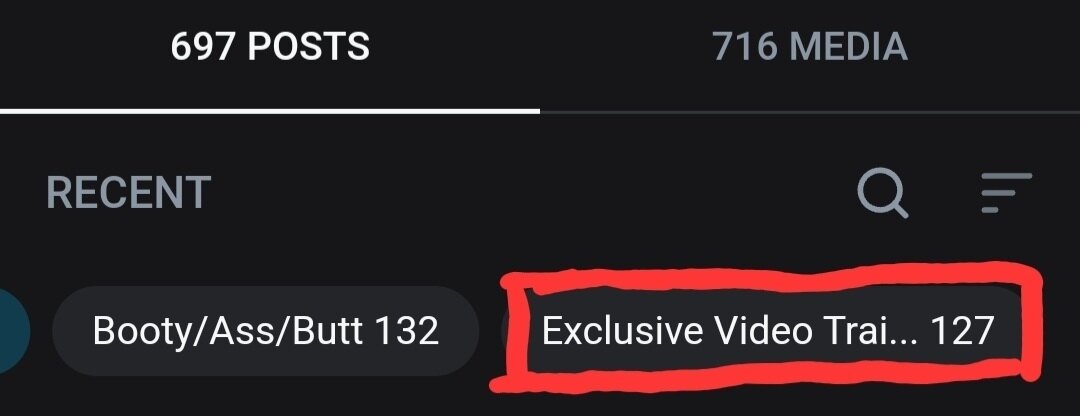Click the red-outlined Exclusive Video tag

click(x=768, y=331)
